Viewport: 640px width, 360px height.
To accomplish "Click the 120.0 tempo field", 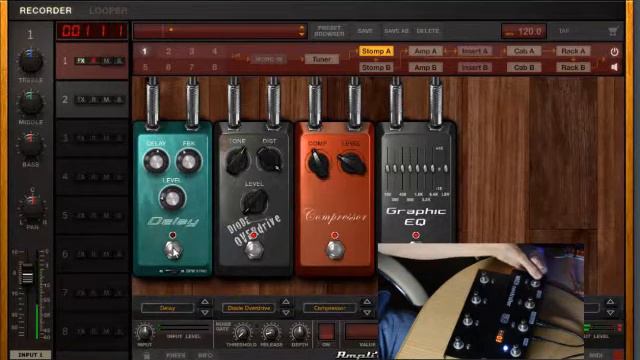I will click(524, 31).
